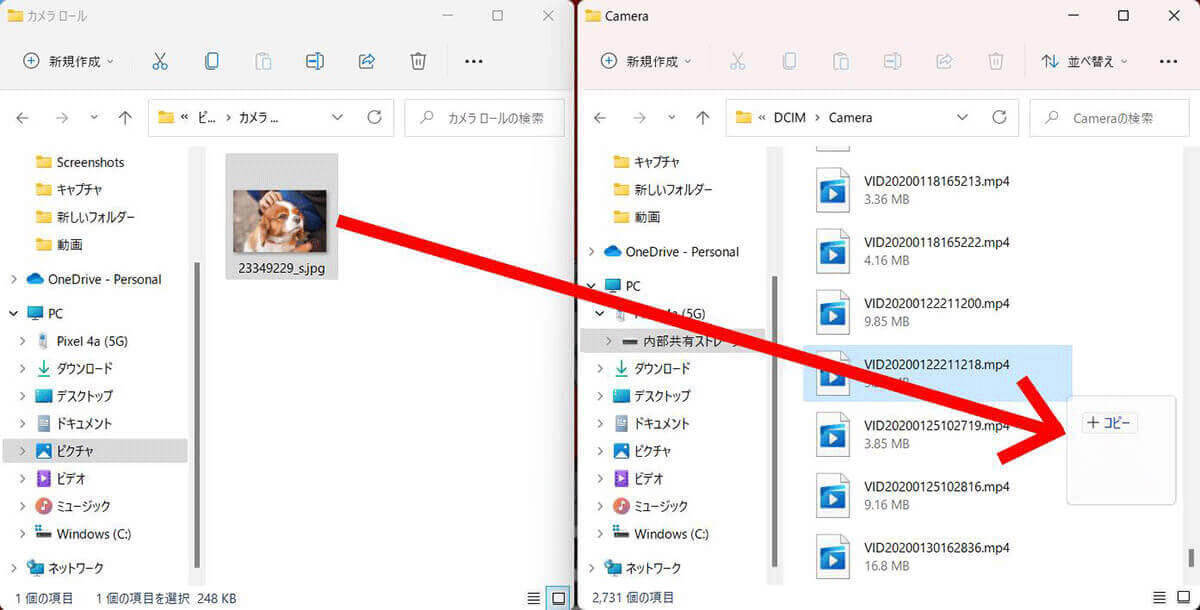Open recent locations dropdown in カメラ ロール window
The height and width of the screenshot is (610, 1200).
[94, 117]
